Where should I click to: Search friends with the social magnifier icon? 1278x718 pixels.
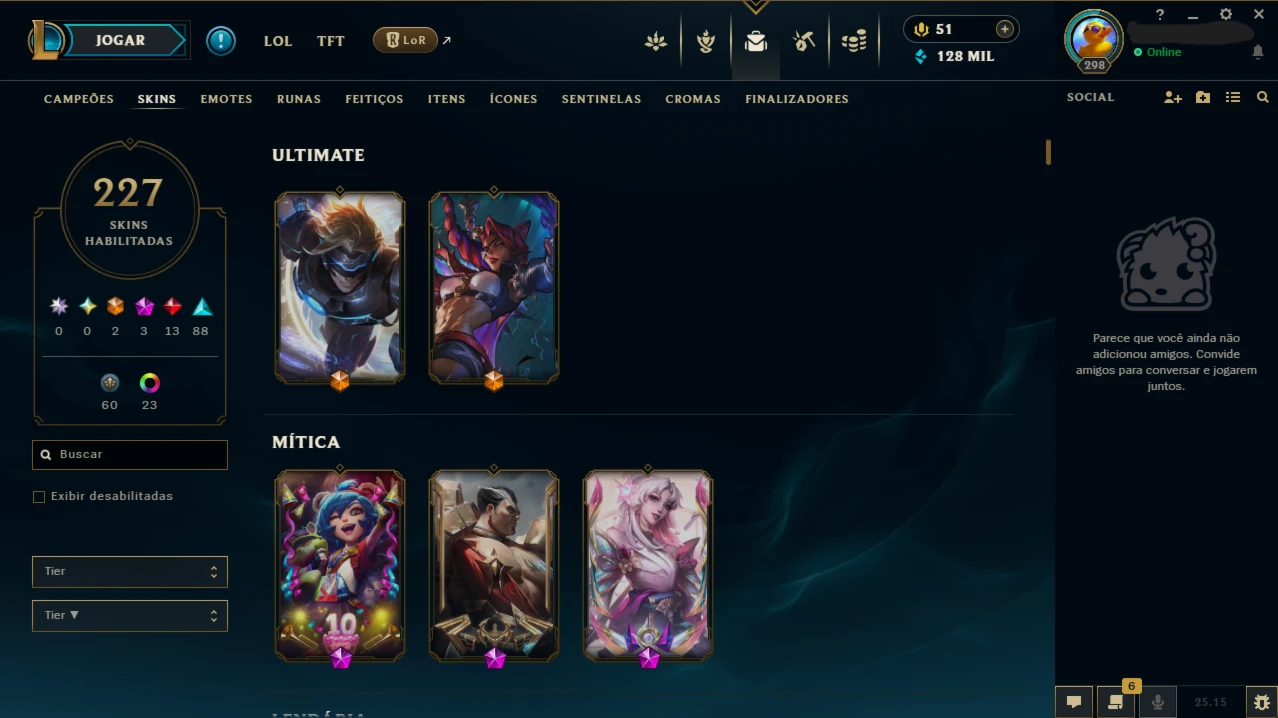pyautogui.click(x=1263, y=98)
